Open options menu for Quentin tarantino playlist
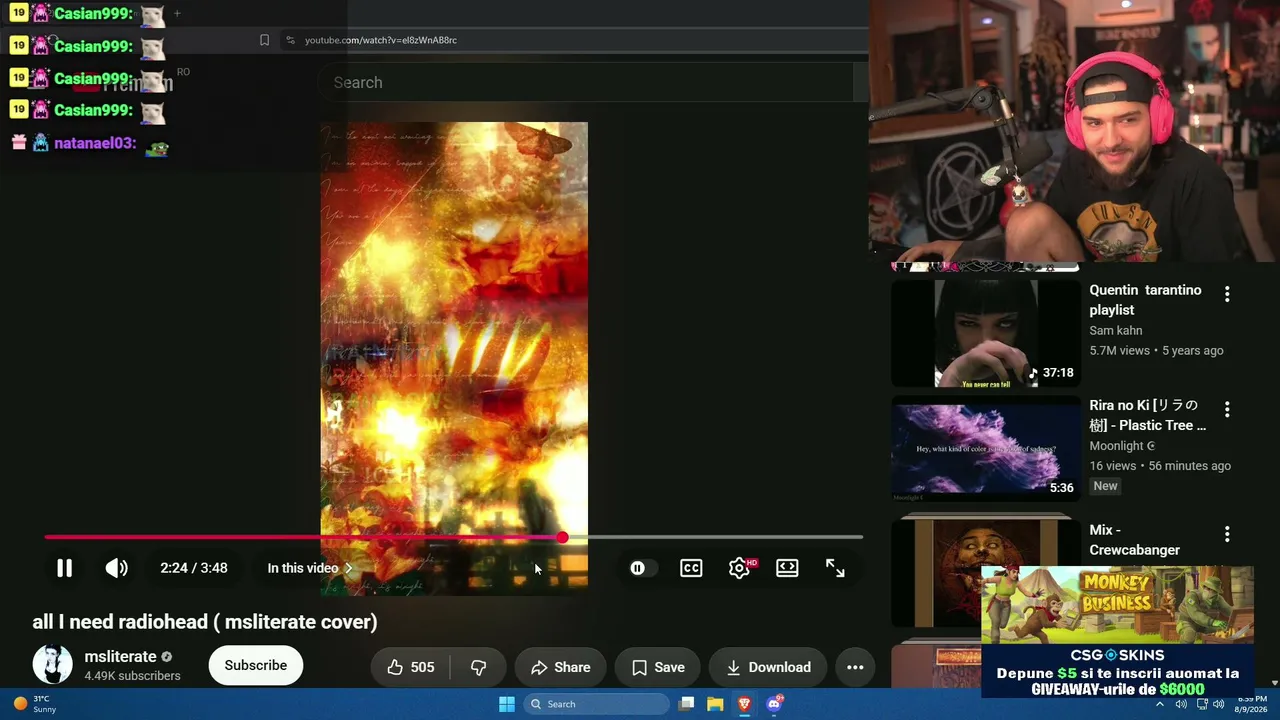 [1227, 294]
